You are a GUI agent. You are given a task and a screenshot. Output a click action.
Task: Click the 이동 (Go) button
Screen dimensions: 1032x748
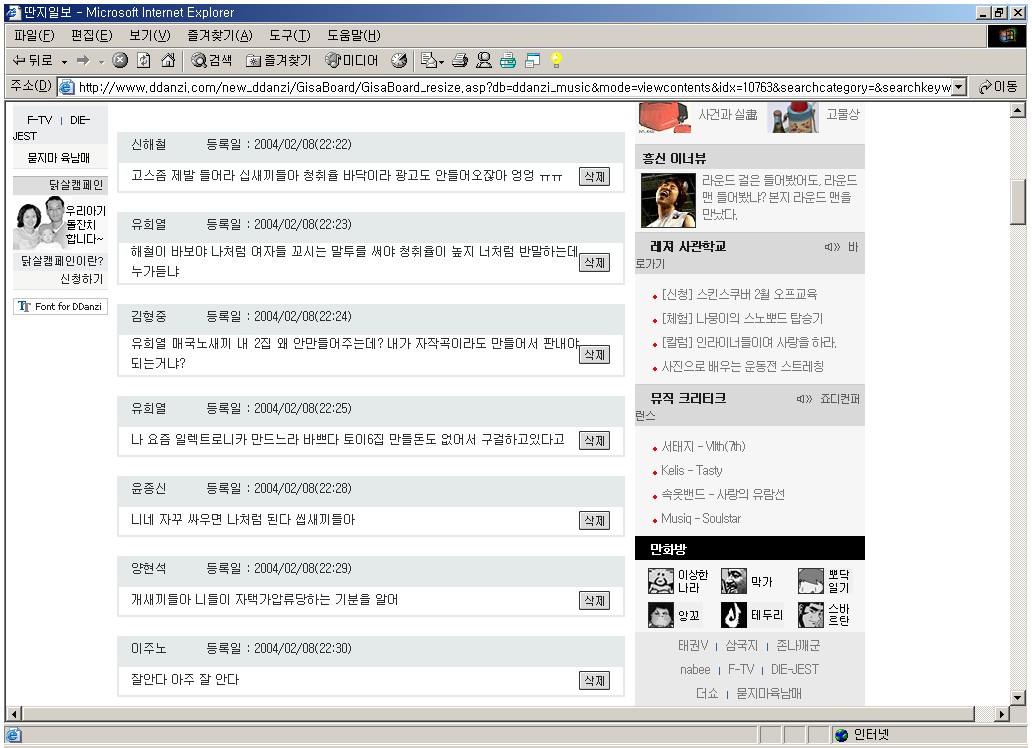[997, 87]
